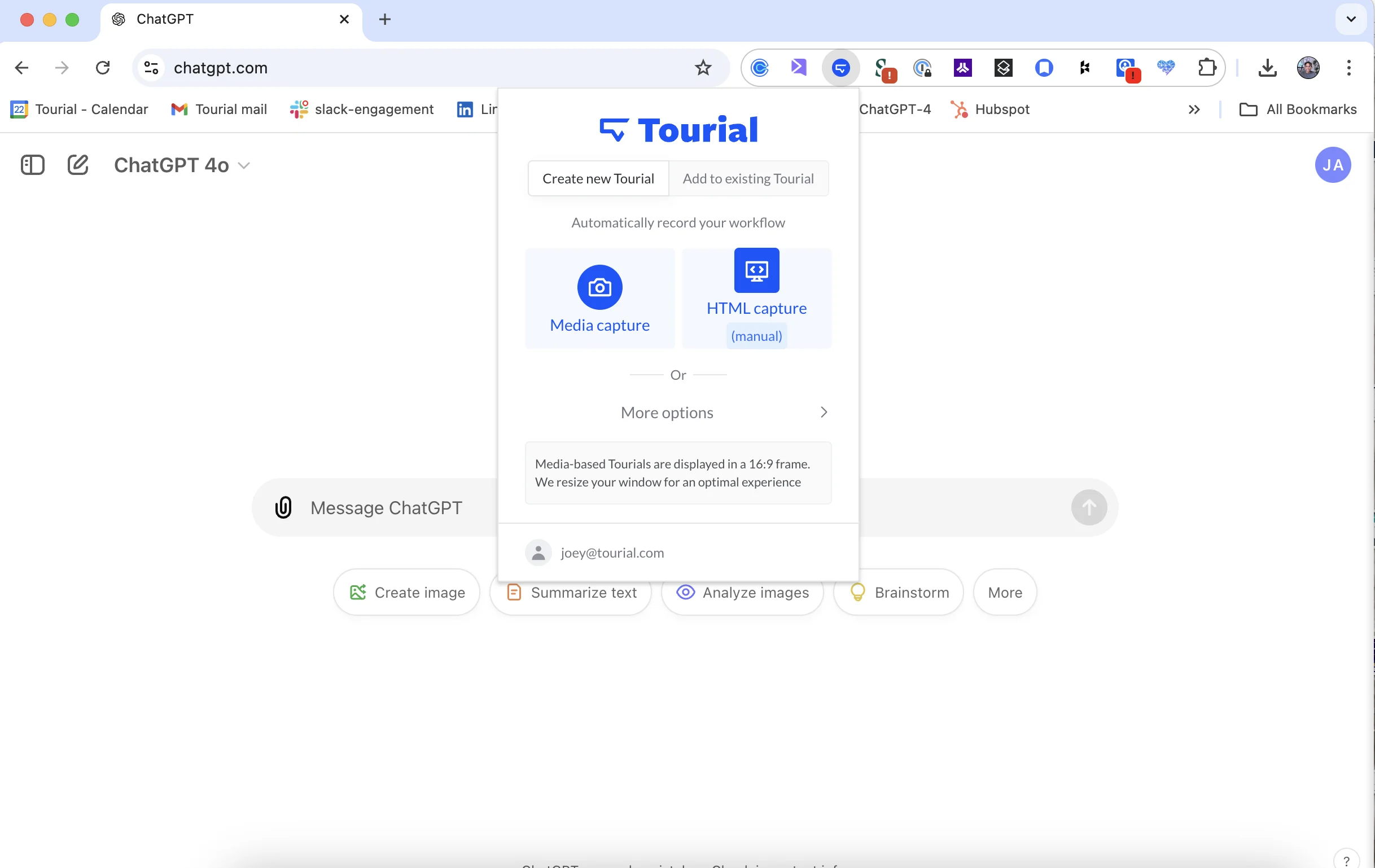Open All Bookmarks folder
Screen dimensions: 1375x868
point(1298,109)
